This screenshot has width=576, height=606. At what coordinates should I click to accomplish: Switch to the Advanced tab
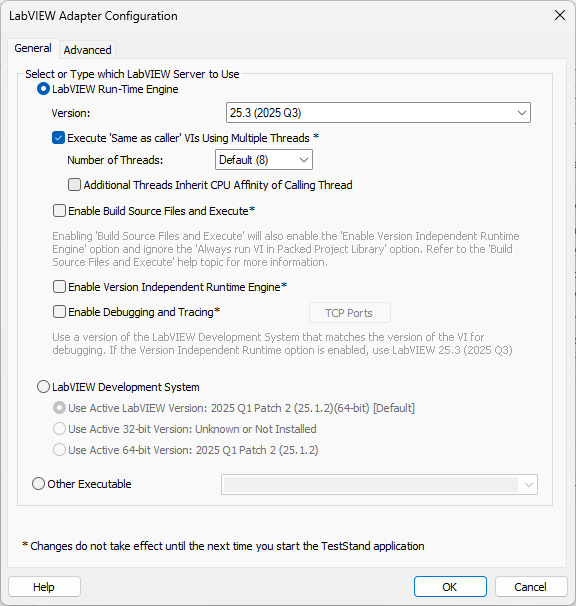[87, 50]
